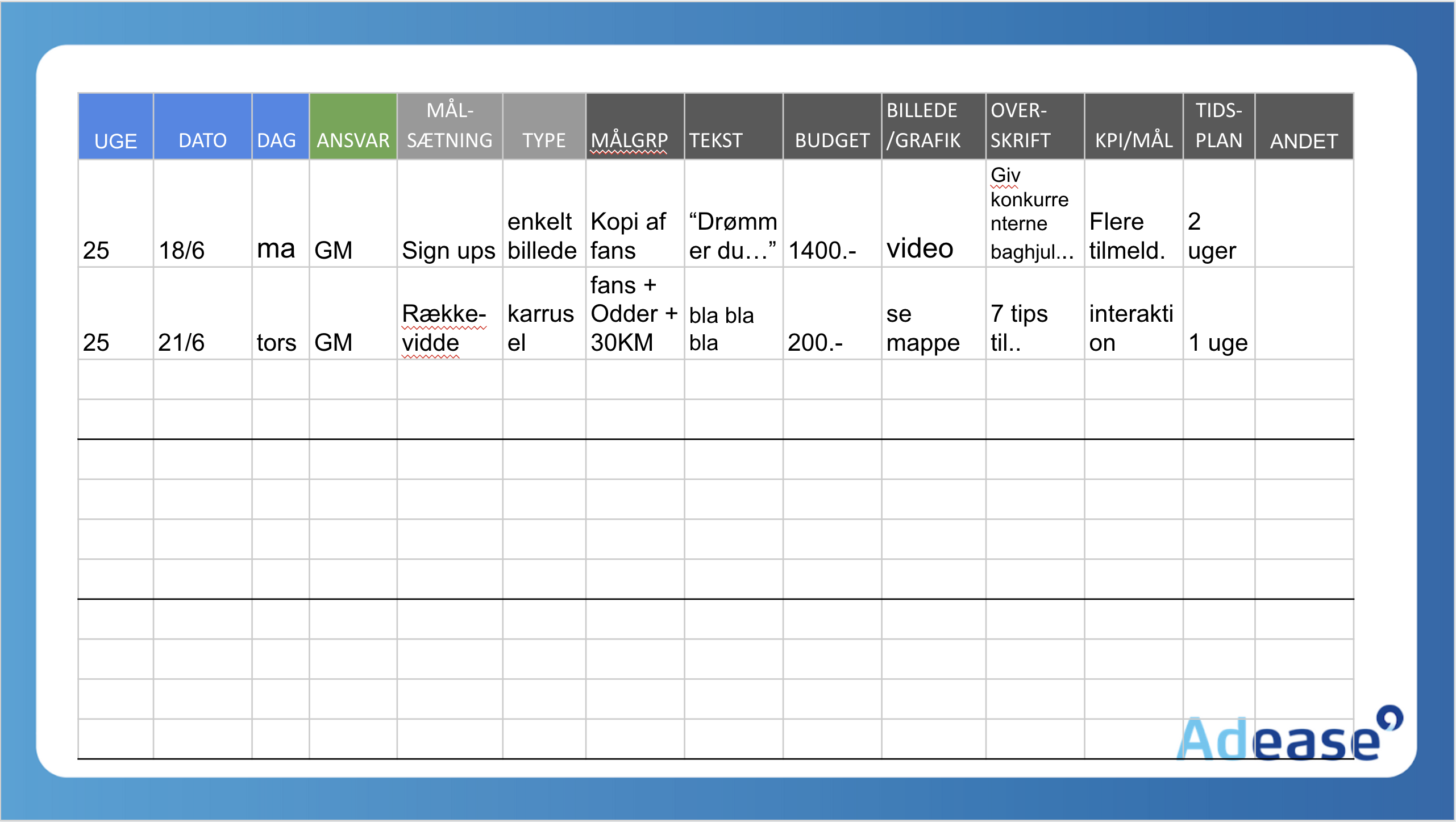Select the Række-vidde cell
Image resolution: width=1456 pixels, height=822 pixels.
[x=449, y=314]
